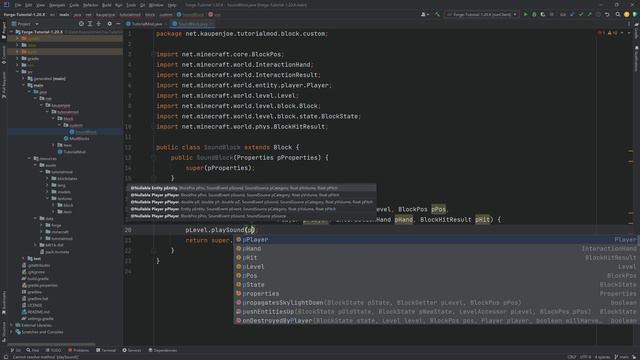Open the Project view selector dropdown
This screenshot has height=360, width=640.
click(25, 24)
